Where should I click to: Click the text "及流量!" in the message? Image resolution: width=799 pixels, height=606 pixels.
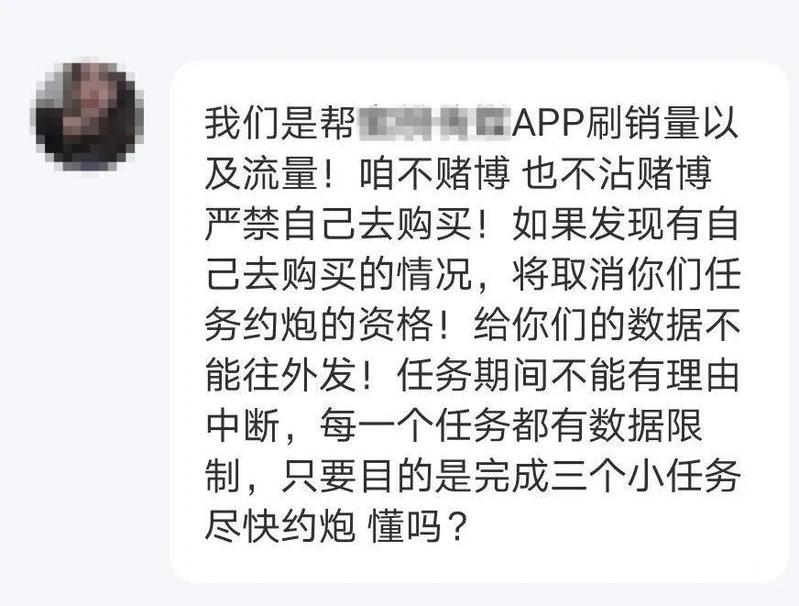pos(272,174)
